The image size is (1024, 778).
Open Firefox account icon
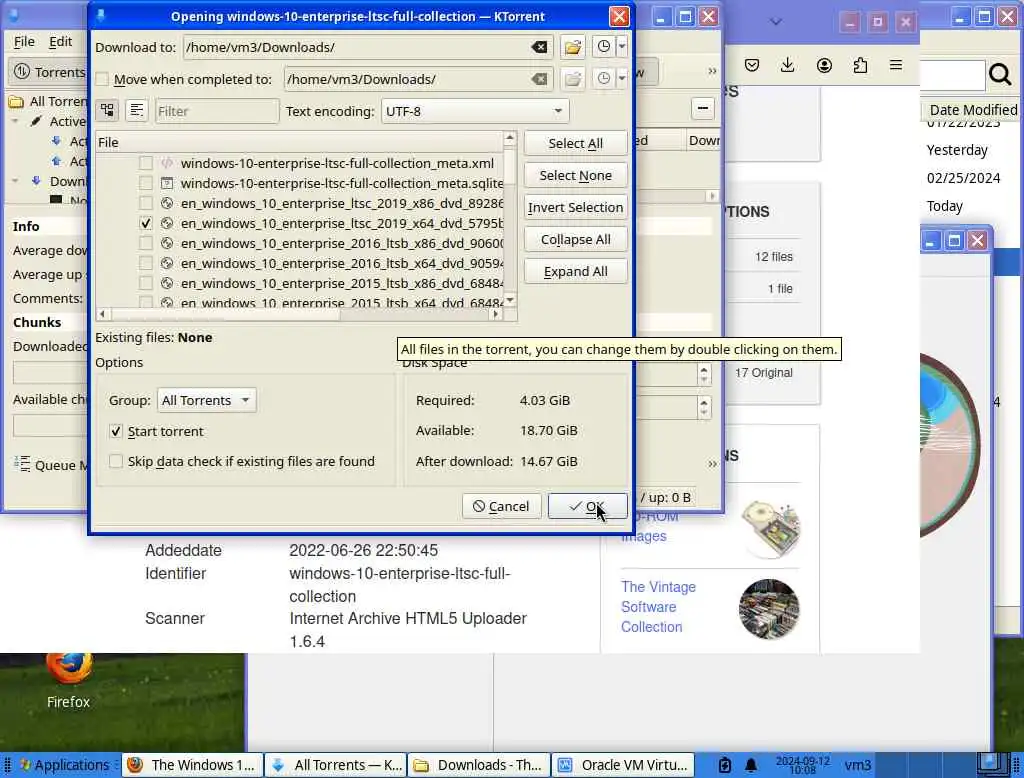point(824,65)
